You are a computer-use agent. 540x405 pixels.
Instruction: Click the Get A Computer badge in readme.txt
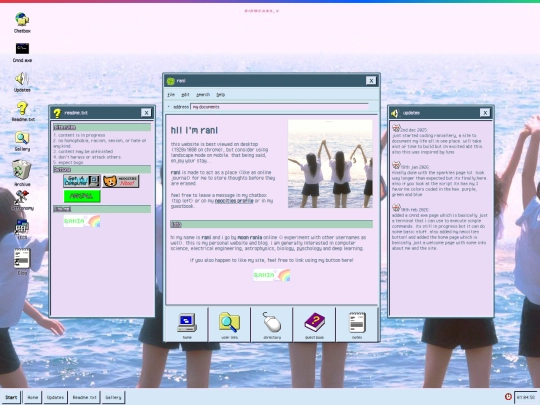coord(82,181)
